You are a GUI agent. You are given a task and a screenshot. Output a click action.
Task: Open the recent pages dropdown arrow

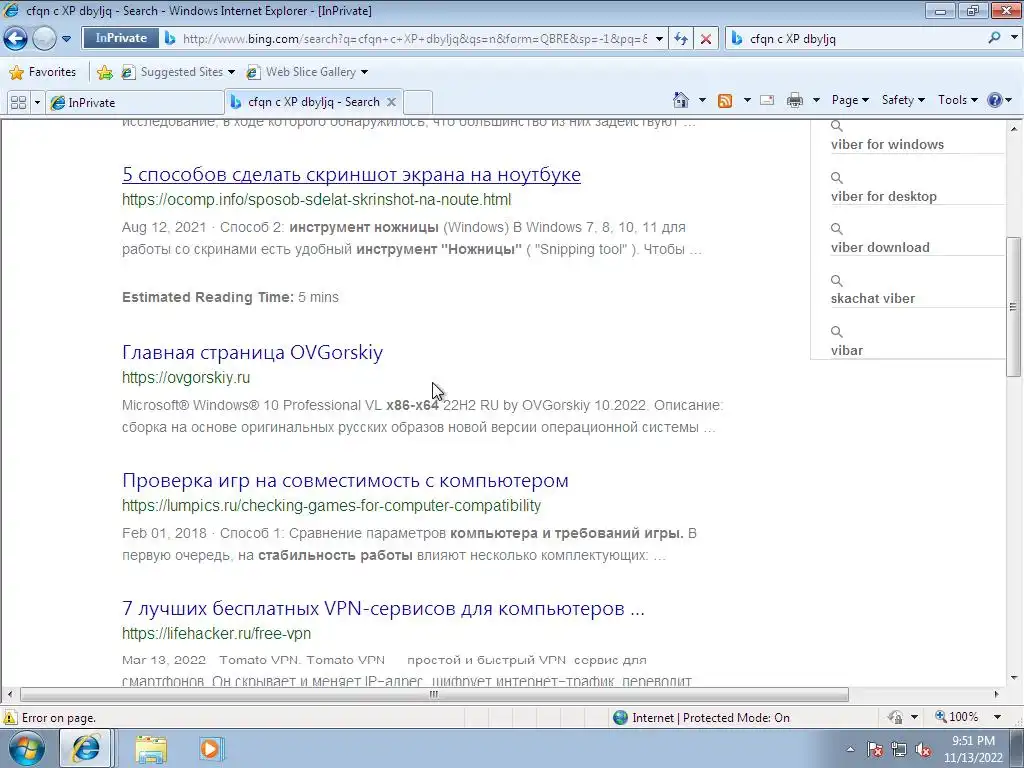66,39
